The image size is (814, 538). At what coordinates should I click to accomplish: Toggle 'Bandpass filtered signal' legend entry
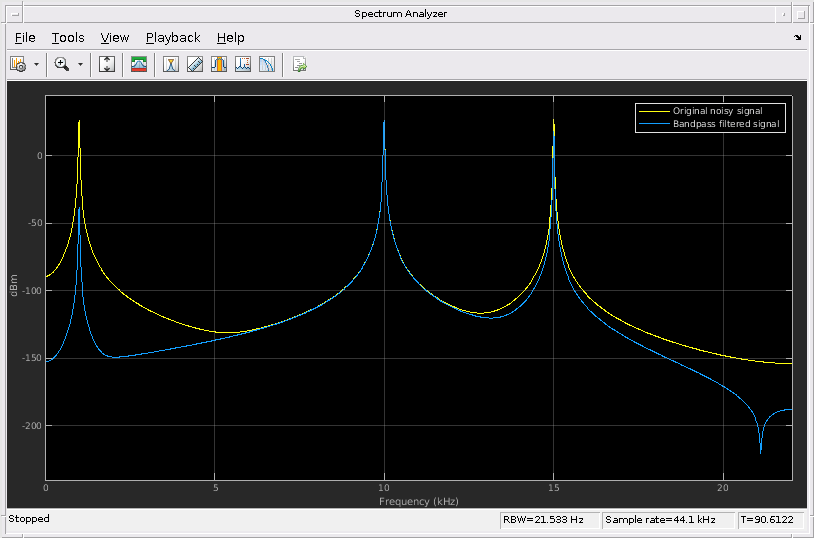pyautogui.click(x=724, y=124)
